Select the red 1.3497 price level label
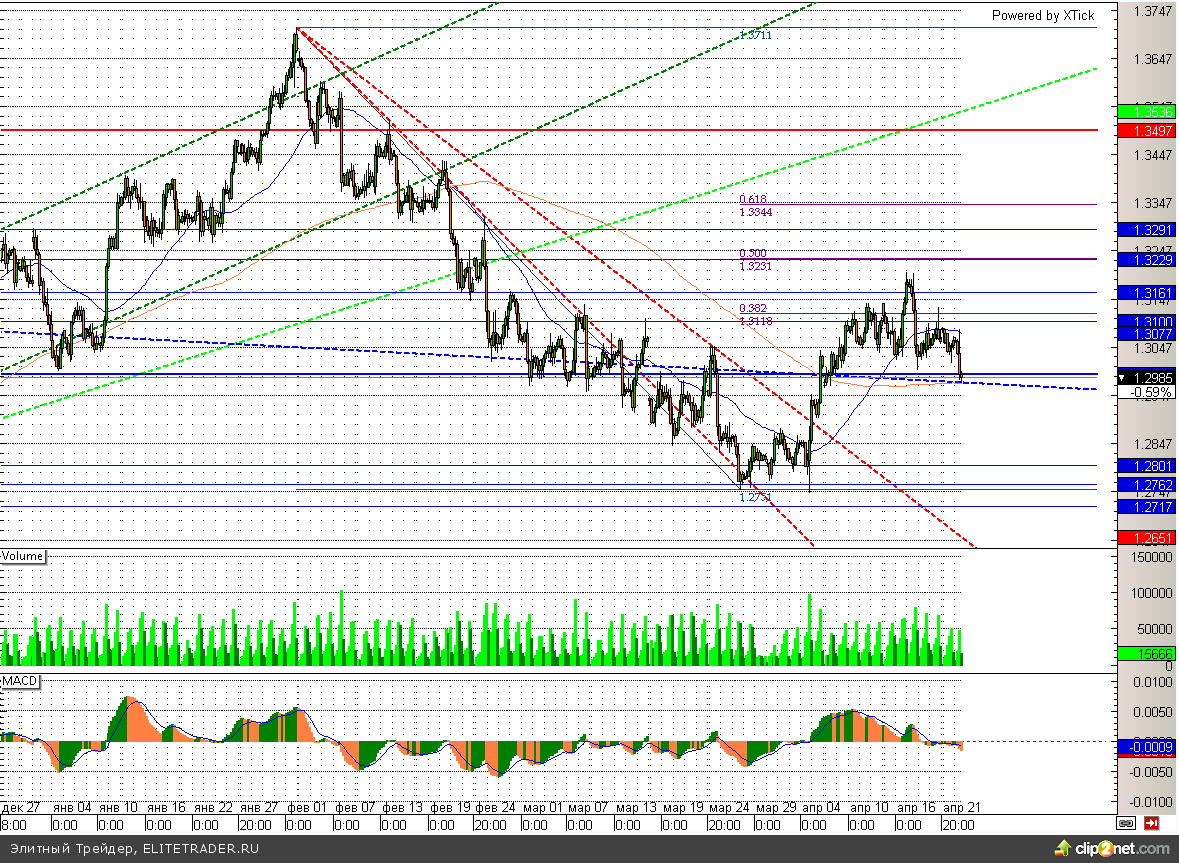The image size is (1179, 863). [1147, 131]
